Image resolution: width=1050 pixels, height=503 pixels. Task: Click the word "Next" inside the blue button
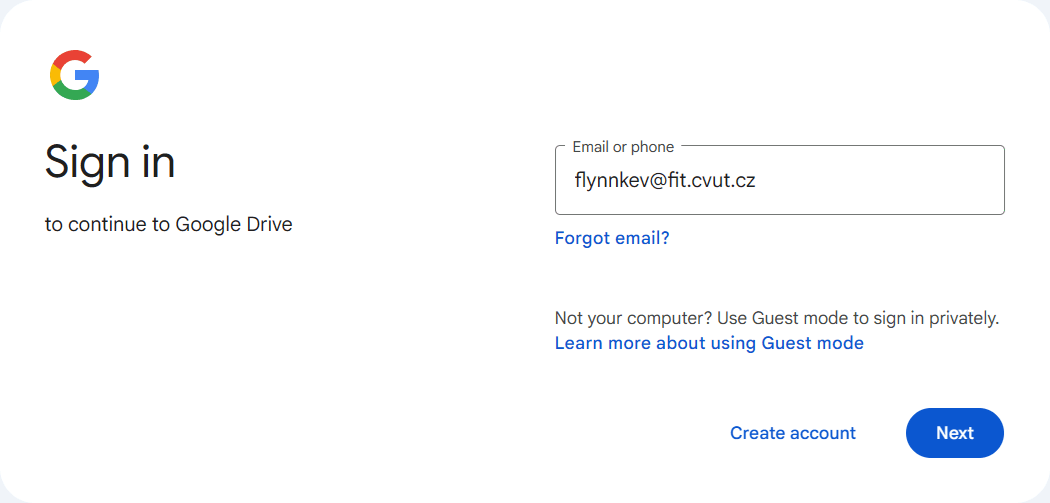click(954, 433)
